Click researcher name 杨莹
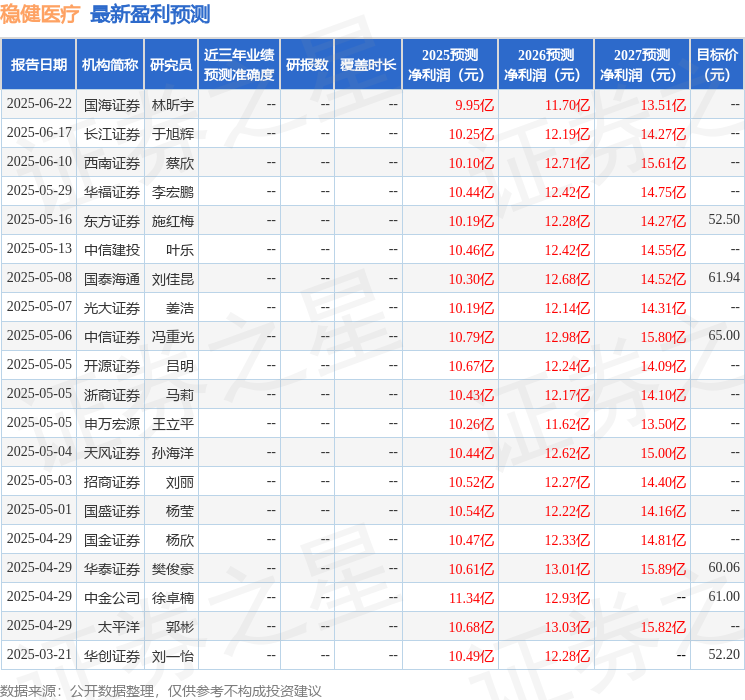Screen dimensions: 745x700 click(x=180, y=511)
